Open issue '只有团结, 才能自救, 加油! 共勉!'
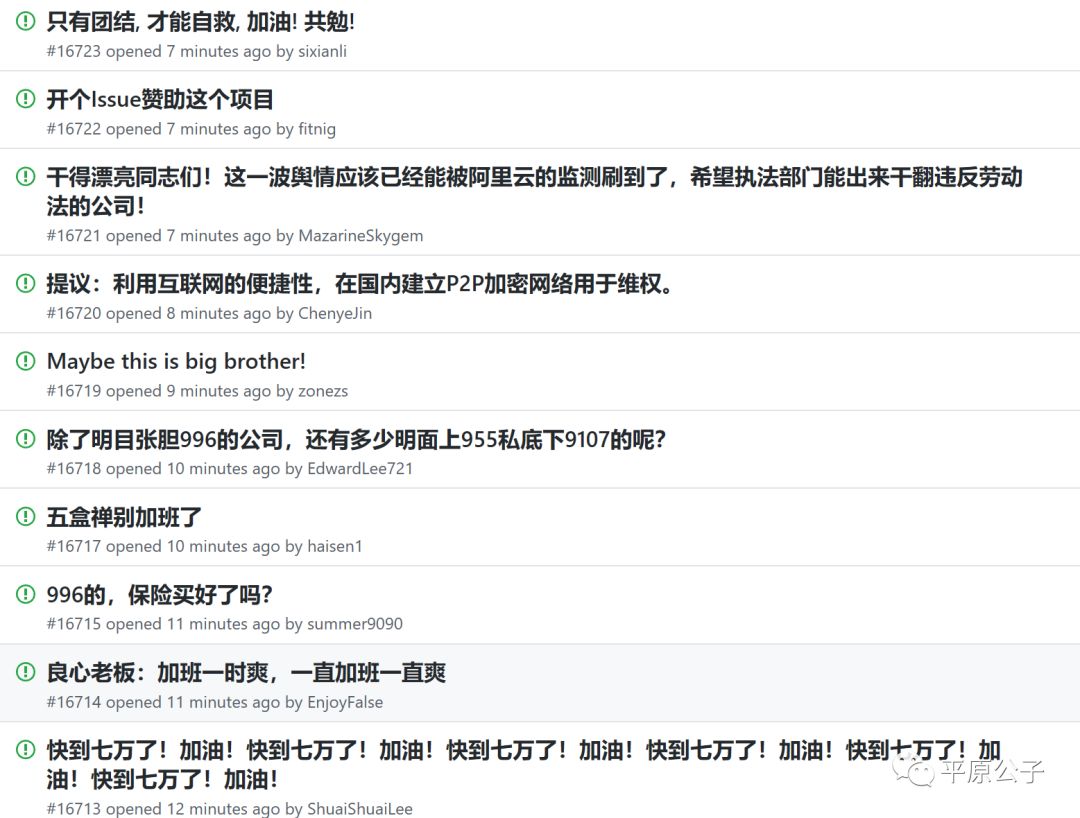The height and width of the screenshot is (818, 1080). [x=200, y=22]
